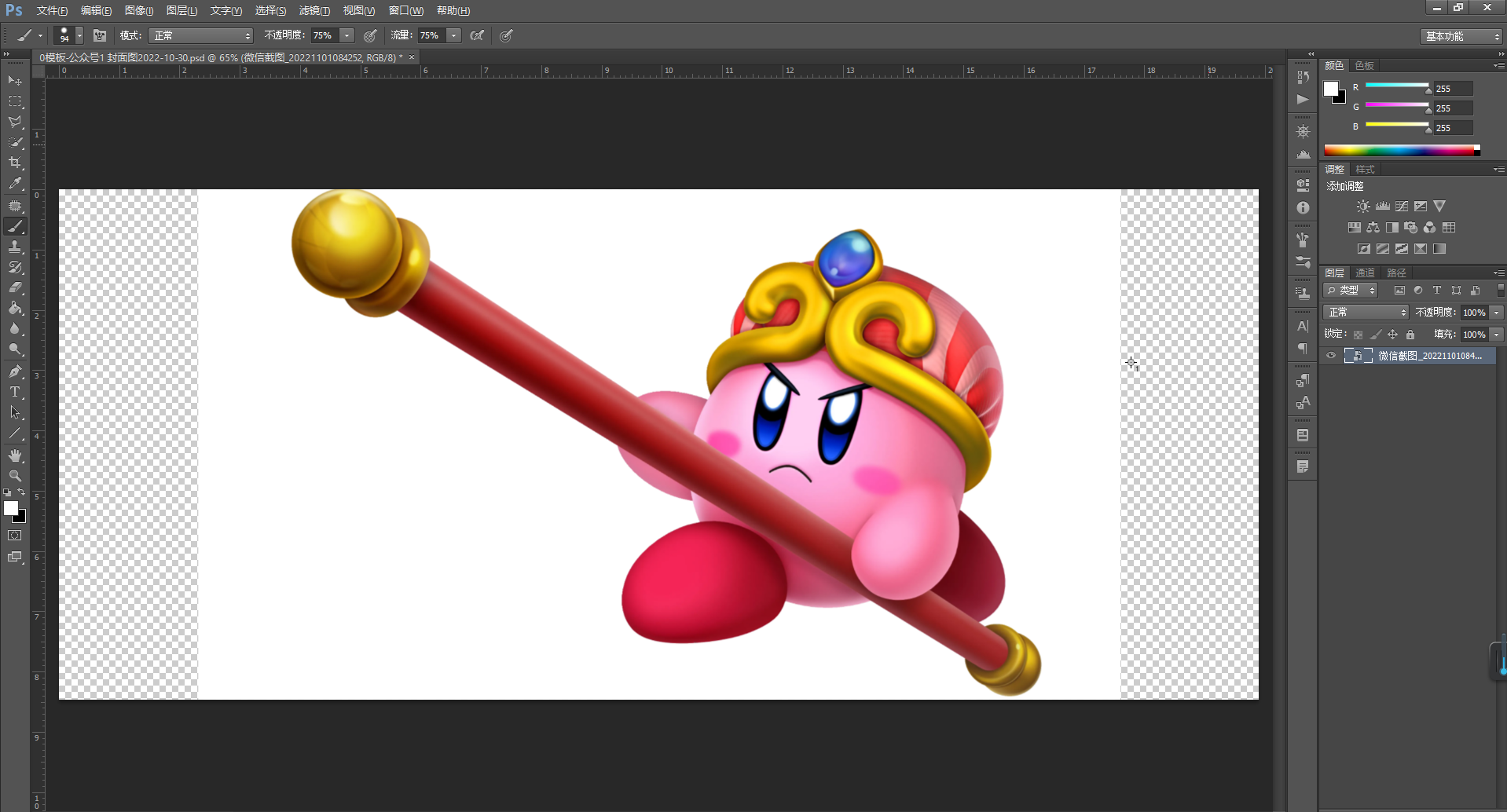This screenshot has height=812, width=1507.
Task: Open the Actions panel play icon
Action: (1303, 100)
